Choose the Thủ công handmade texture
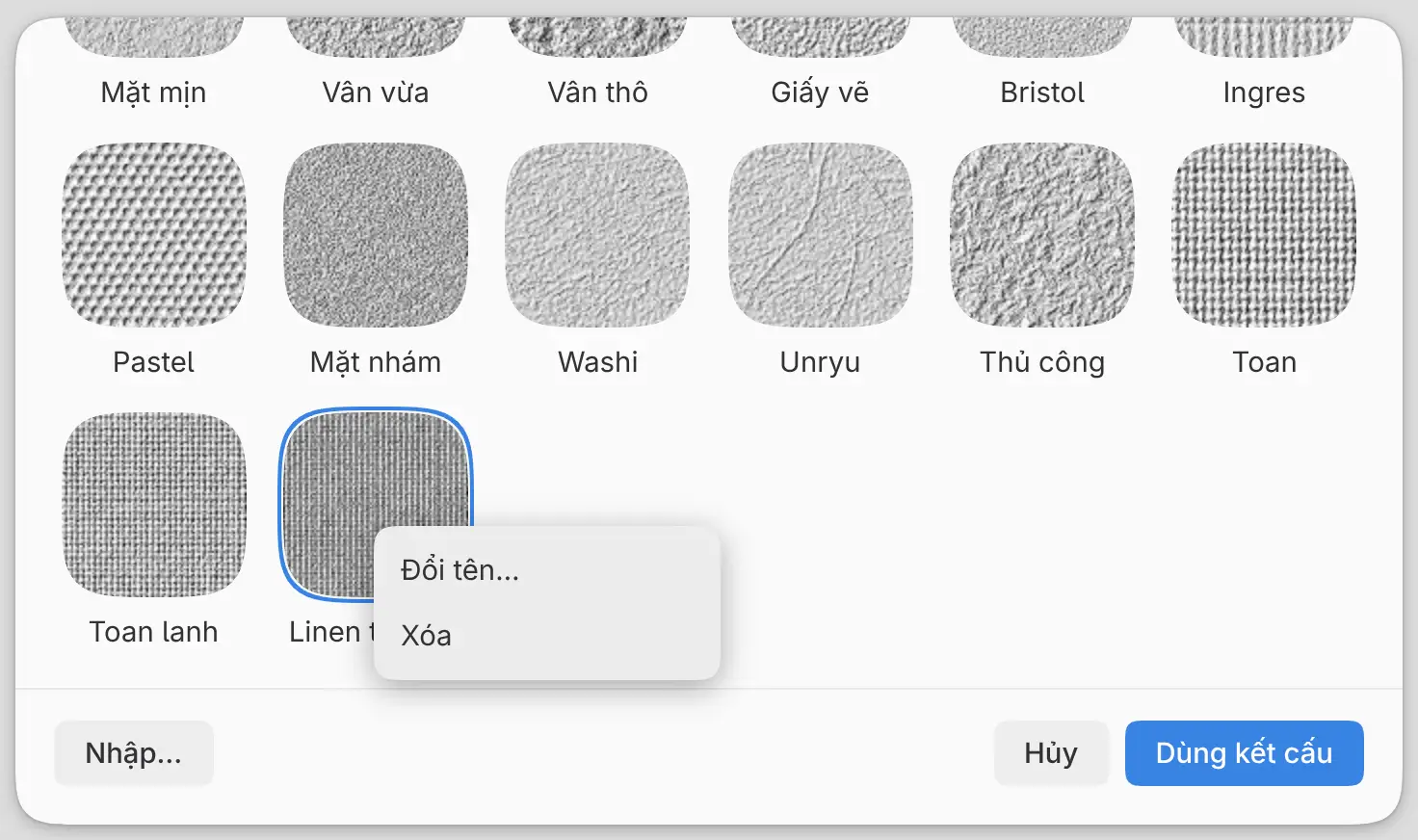 [x=1042, y=235]
